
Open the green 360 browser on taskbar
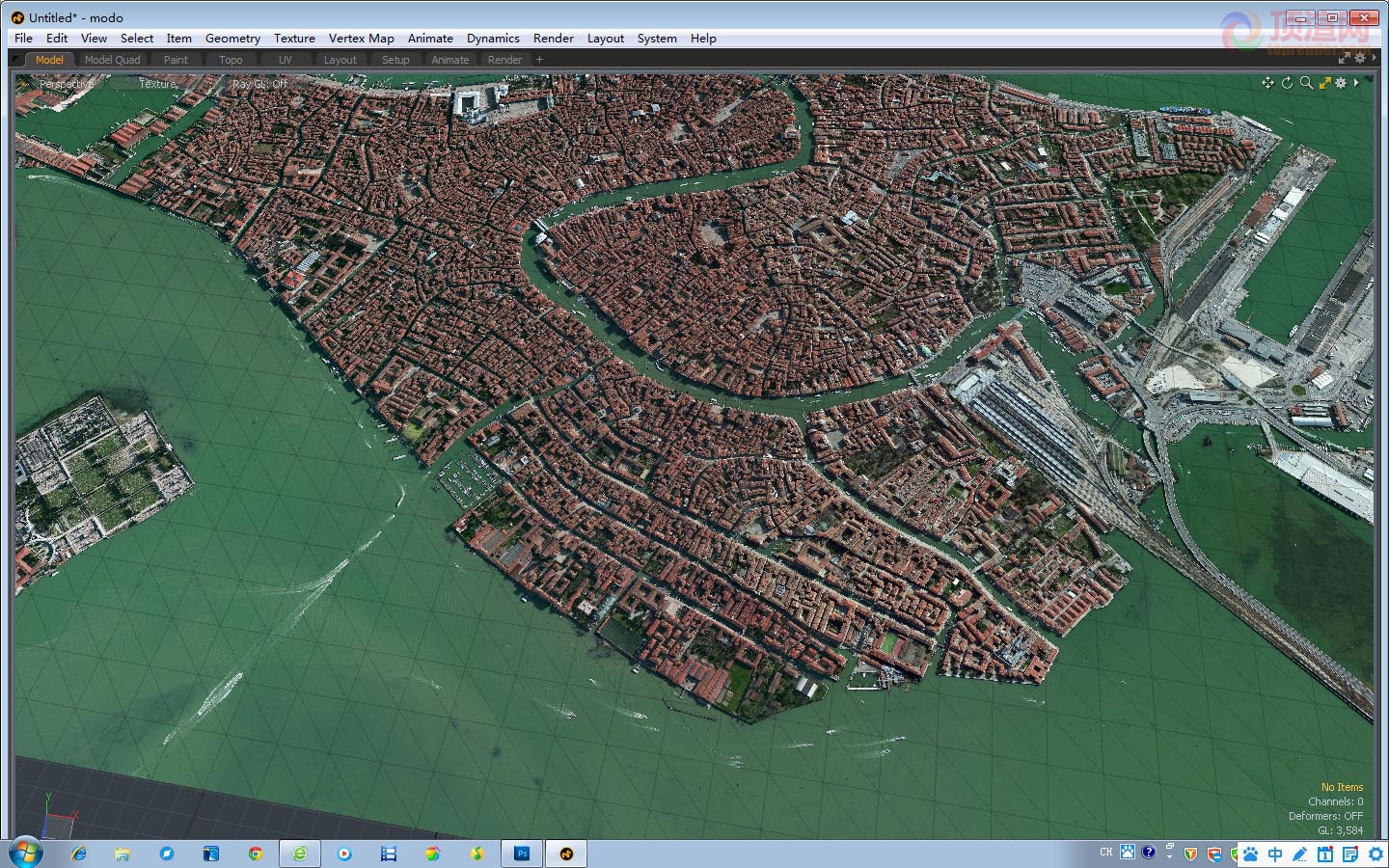click(x=300, y=854)
